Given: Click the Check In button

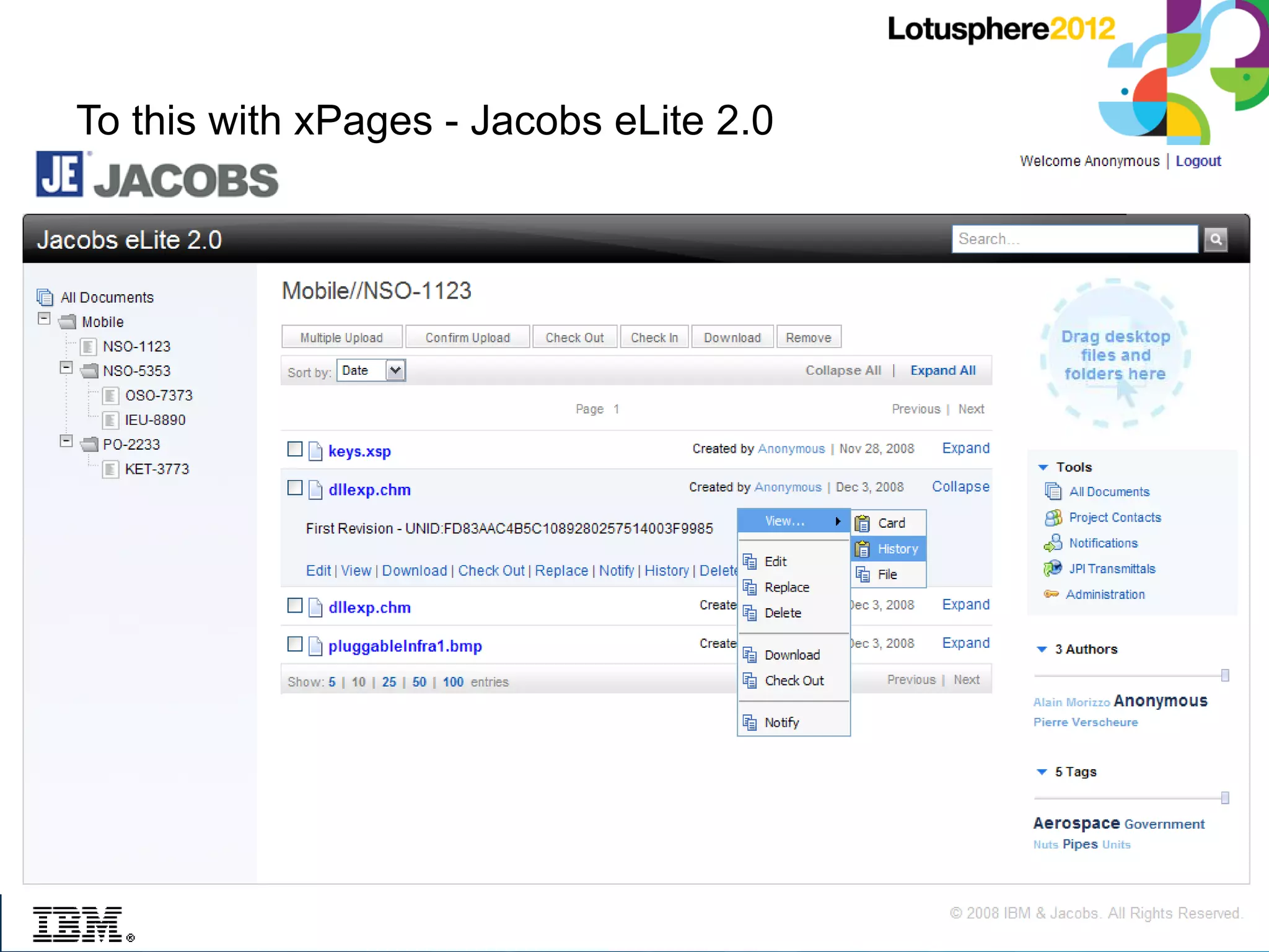Looking at the screenshot, I should (654, 338).
